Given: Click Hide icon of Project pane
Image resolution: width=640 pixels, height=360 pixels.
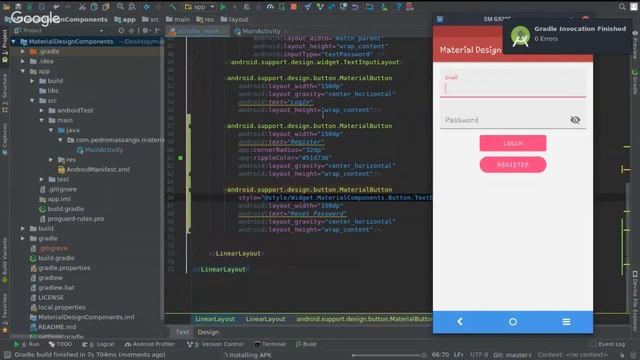Looking at the screenshot, I should pyautogui.click(x=157, y=31).
